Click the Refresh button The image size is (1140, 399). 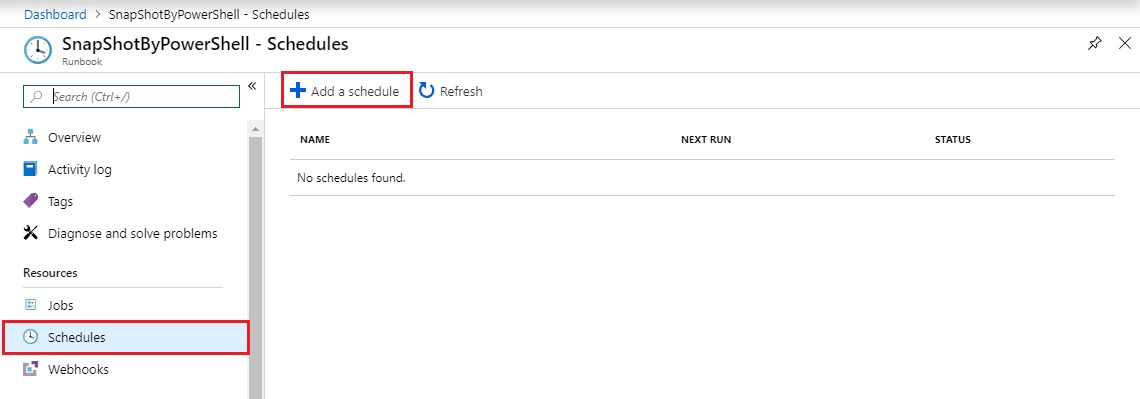[451, 91]
